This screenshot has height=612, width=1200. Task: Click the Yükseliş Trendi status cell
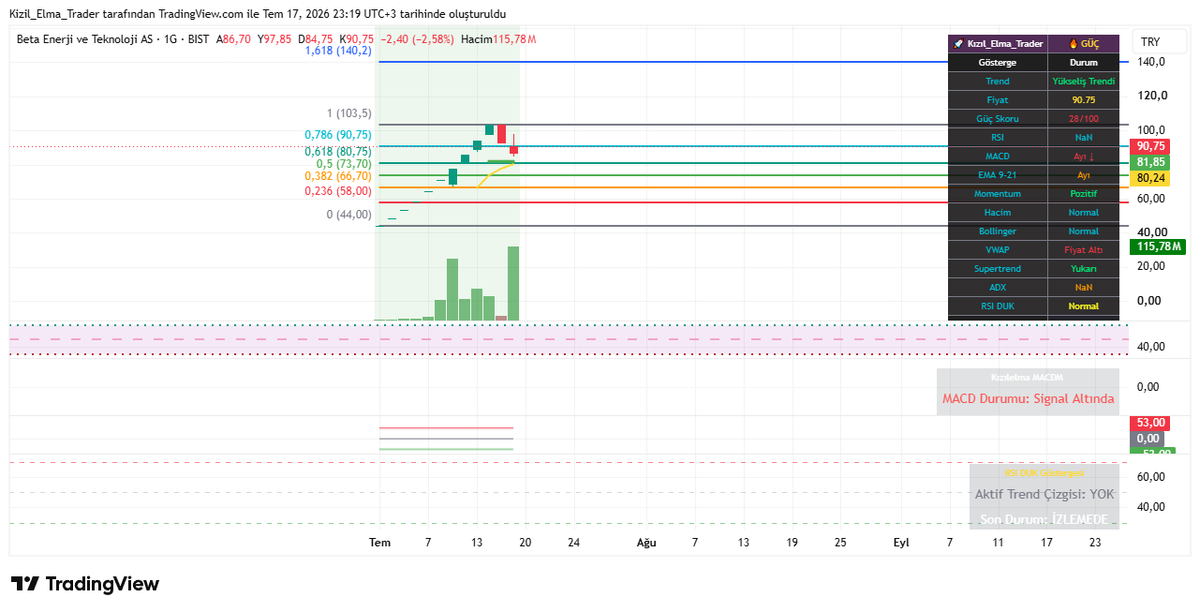[1084, 81]
